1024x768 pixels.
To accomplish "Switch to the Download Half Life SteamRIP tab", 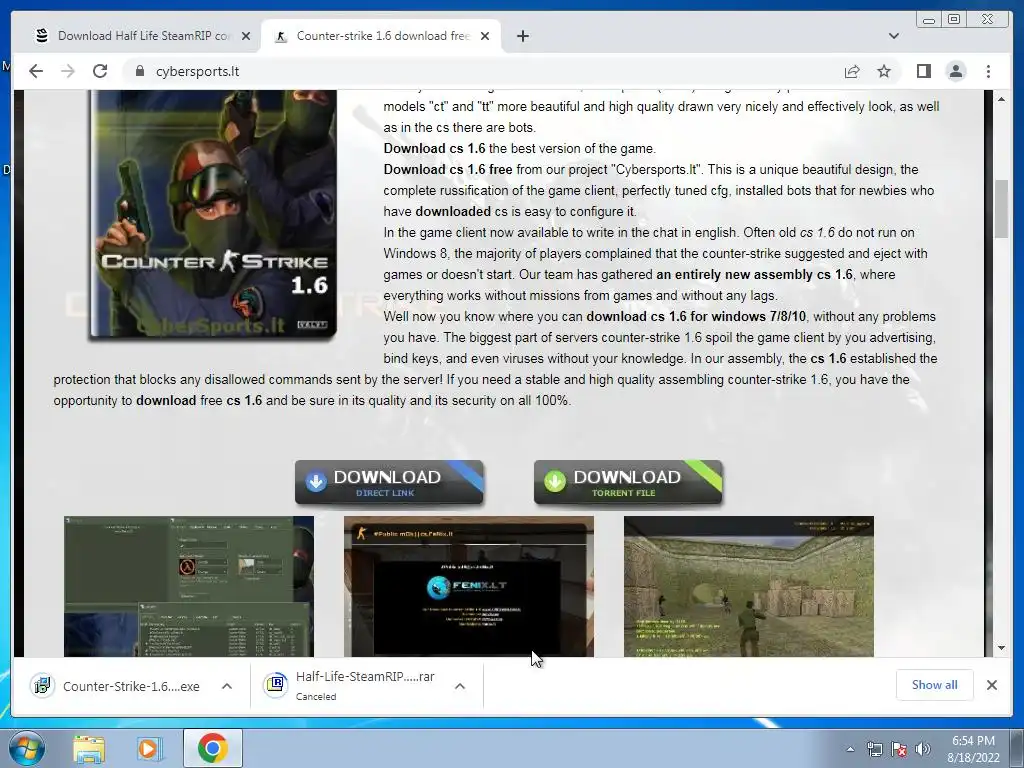I will point(141,36).
